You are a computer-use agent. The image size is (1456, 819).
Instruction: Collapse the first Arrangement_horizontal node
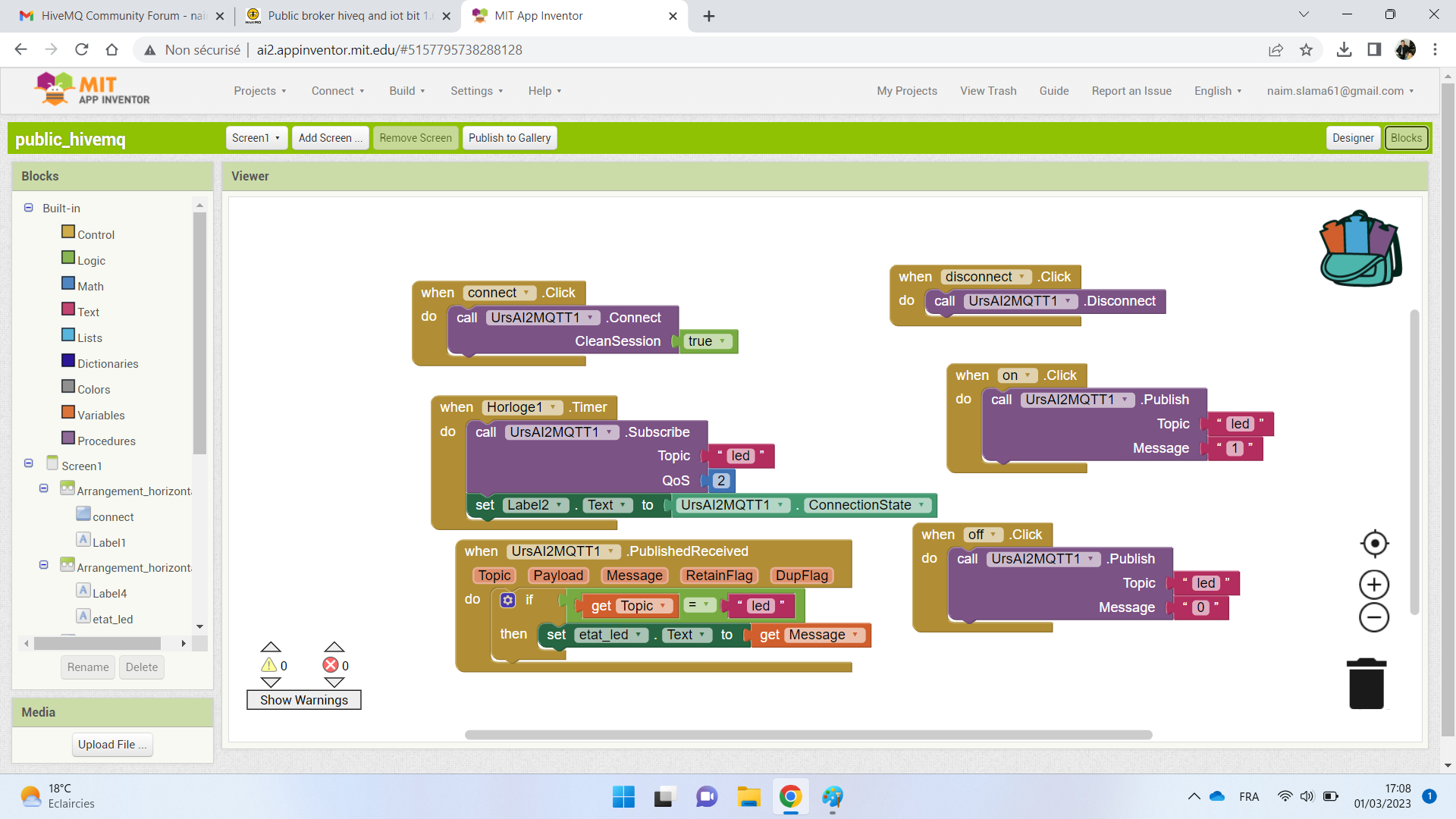(43, 488)
